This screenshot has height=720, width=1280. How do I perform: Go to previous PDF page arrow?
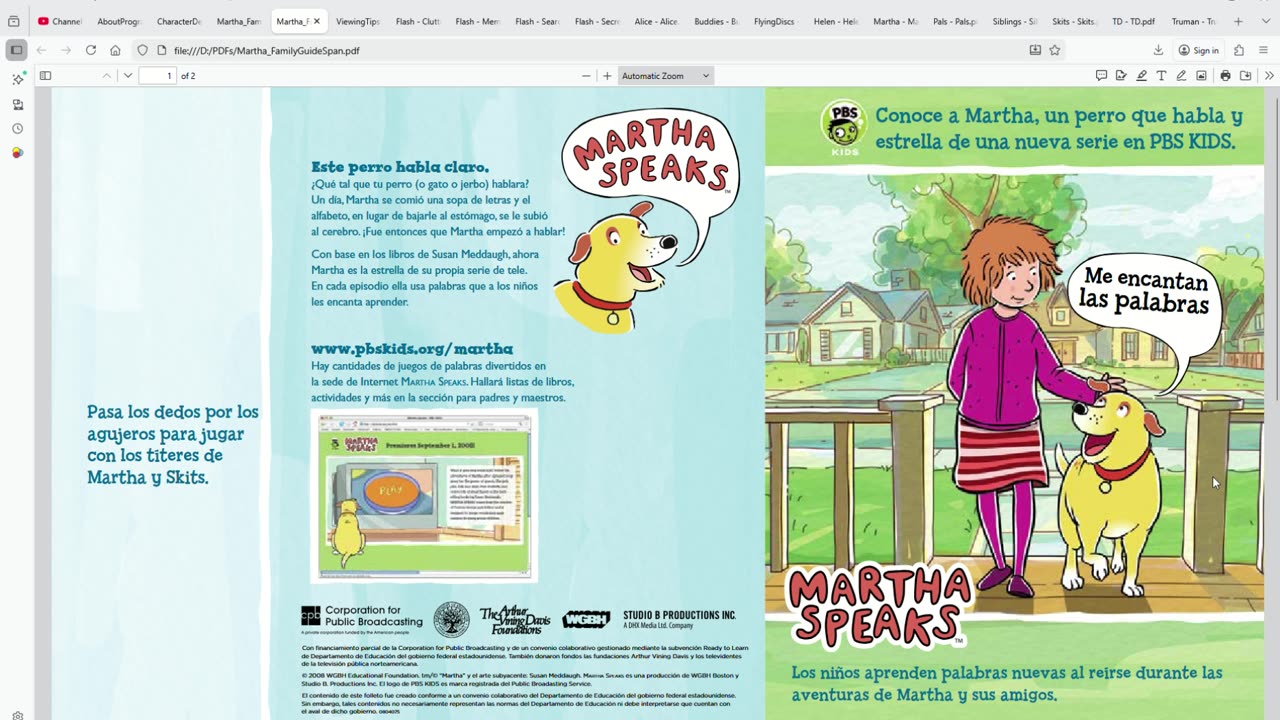pyautogui.click(x=107, y=76)
